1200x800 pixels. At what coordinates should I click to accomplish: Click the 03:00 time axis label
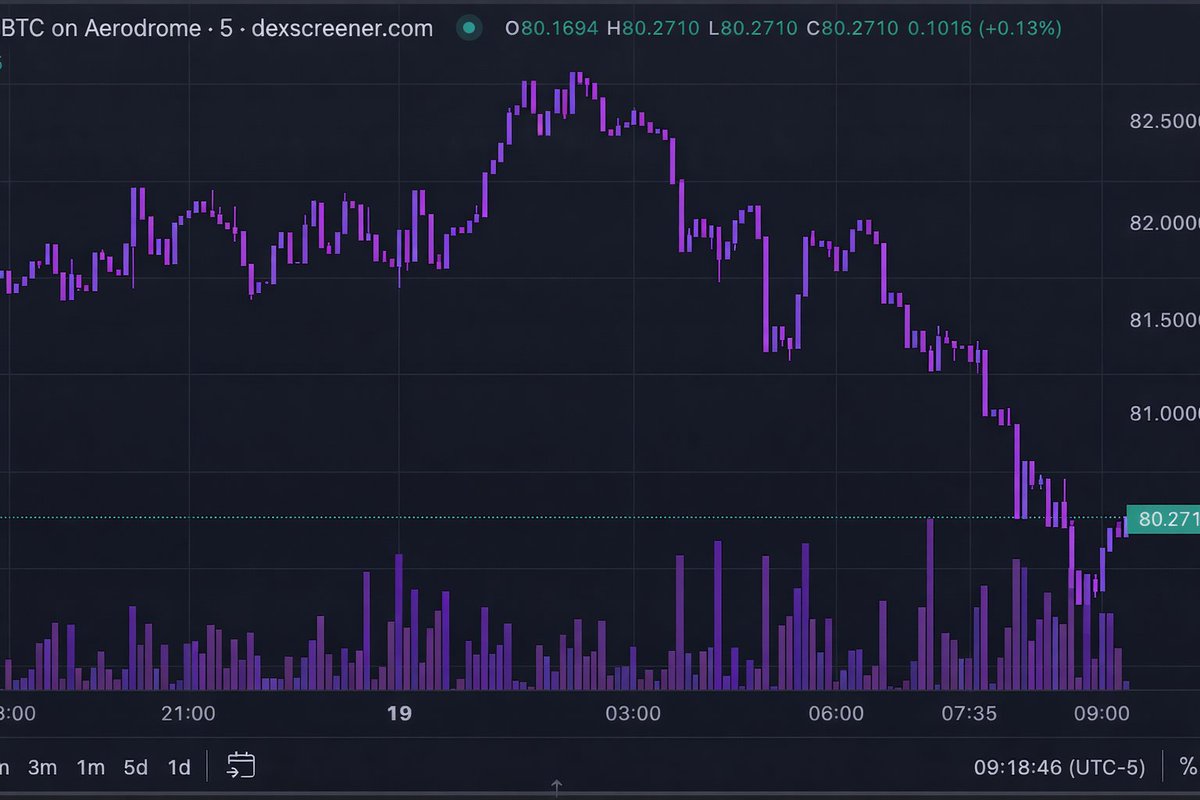(634, 714)
